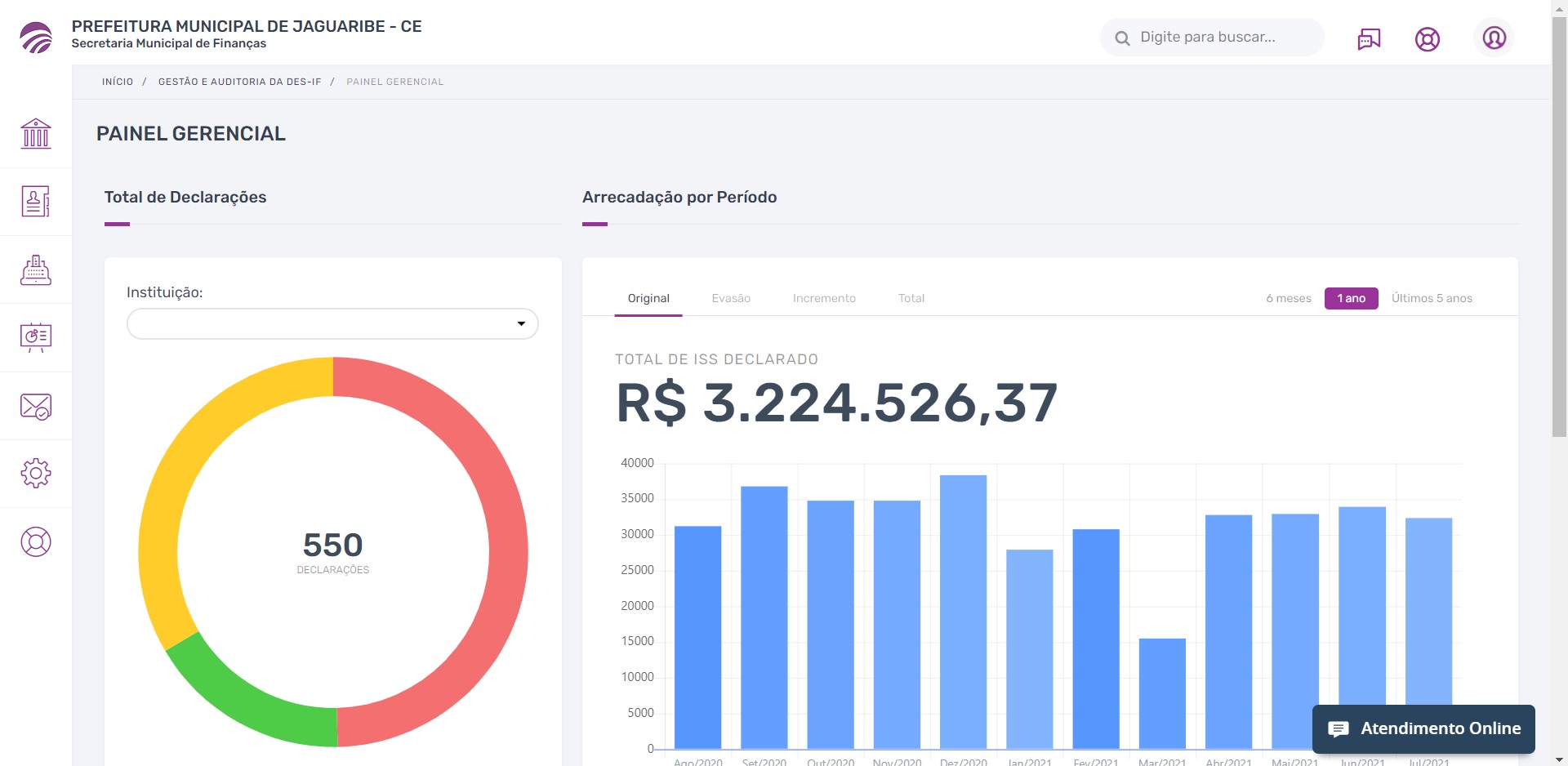
Task: Select the cash register icon in sidebar
Action: tap(36, 269)
